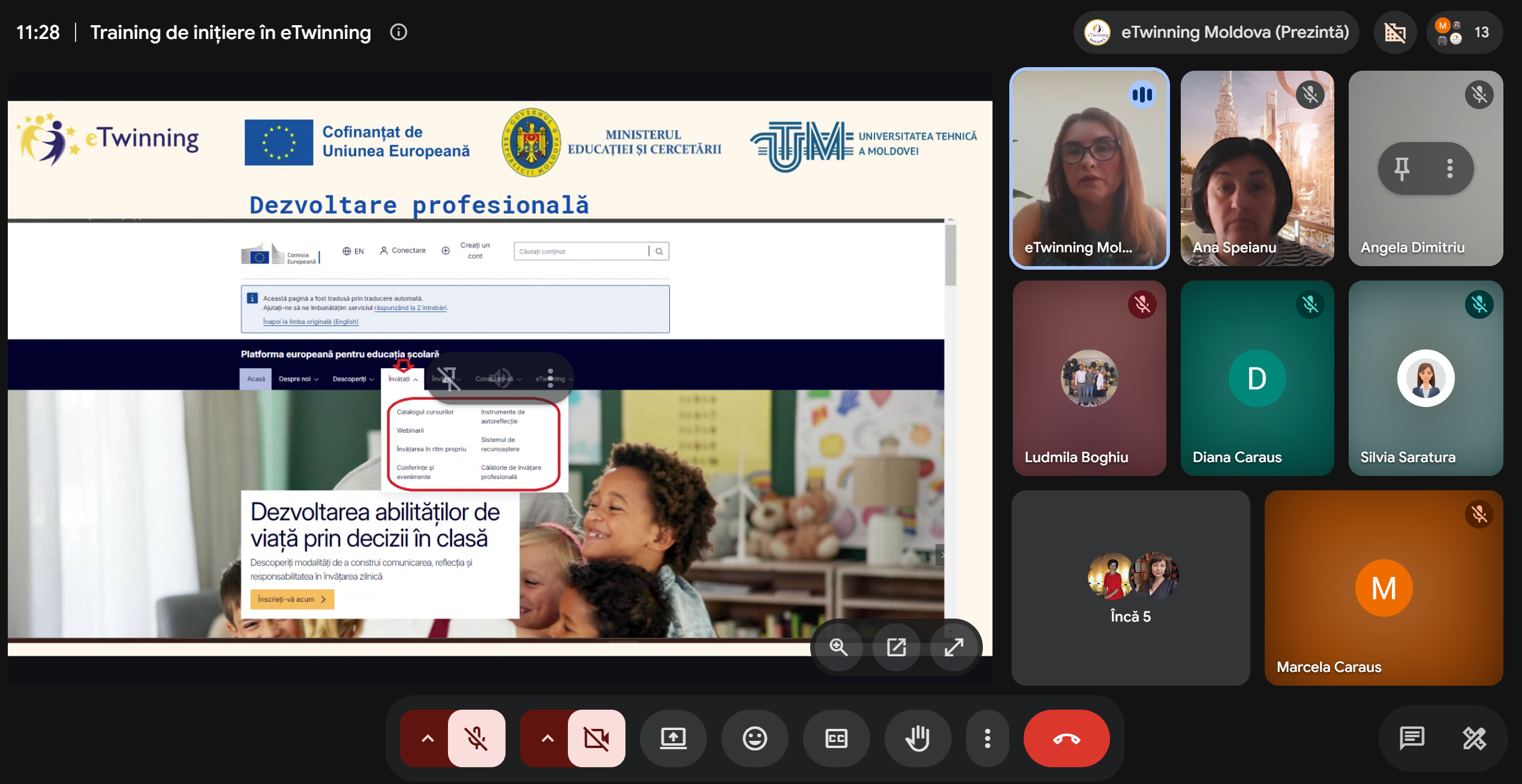1522x784 pixels.
Task: Open the 'Încă 5' more participants tile
Action: click(1130, 588)
